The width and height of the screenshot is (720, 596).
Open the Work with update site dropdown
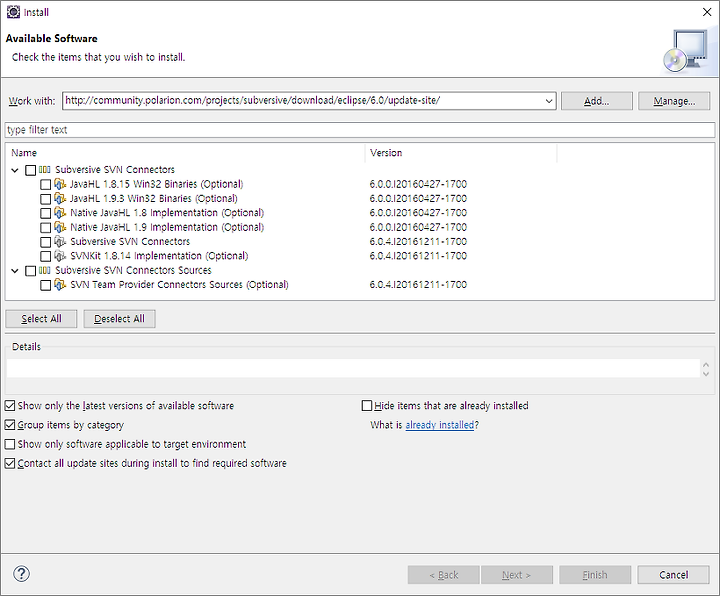549,101
